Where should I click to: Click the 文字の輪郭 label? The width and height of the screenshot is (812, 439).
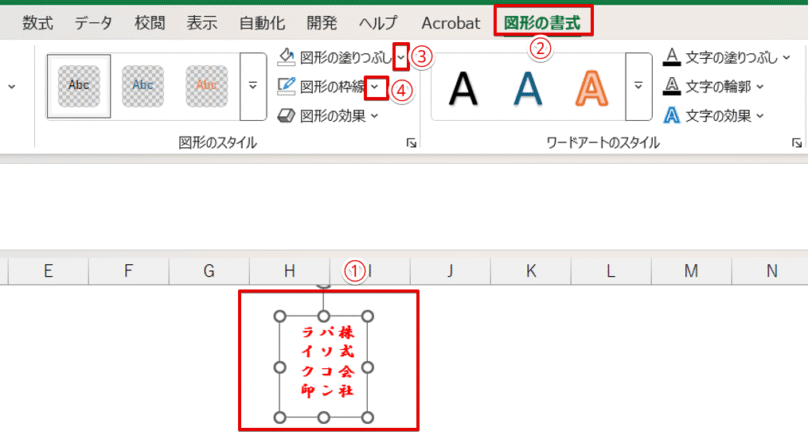pyautogui.click(x=718, y=86)
